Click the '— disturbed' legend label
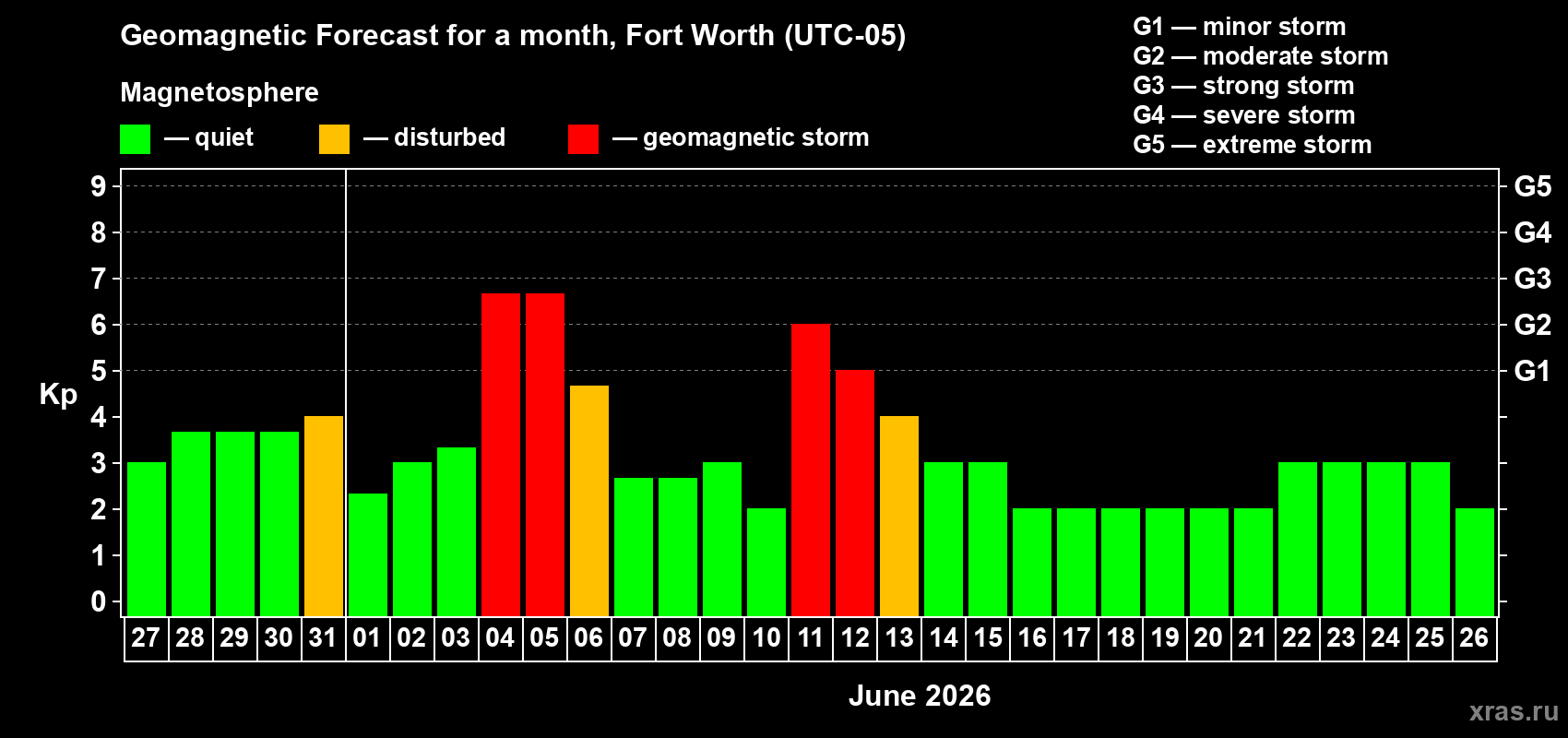Viewport: 1568px width, 738px height. (x=435, y=137)
